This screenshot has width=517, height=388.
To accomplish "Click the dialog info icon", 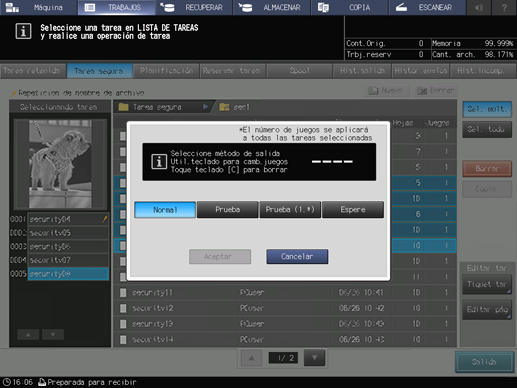I will pyautogui.click(x=159, y=162).
